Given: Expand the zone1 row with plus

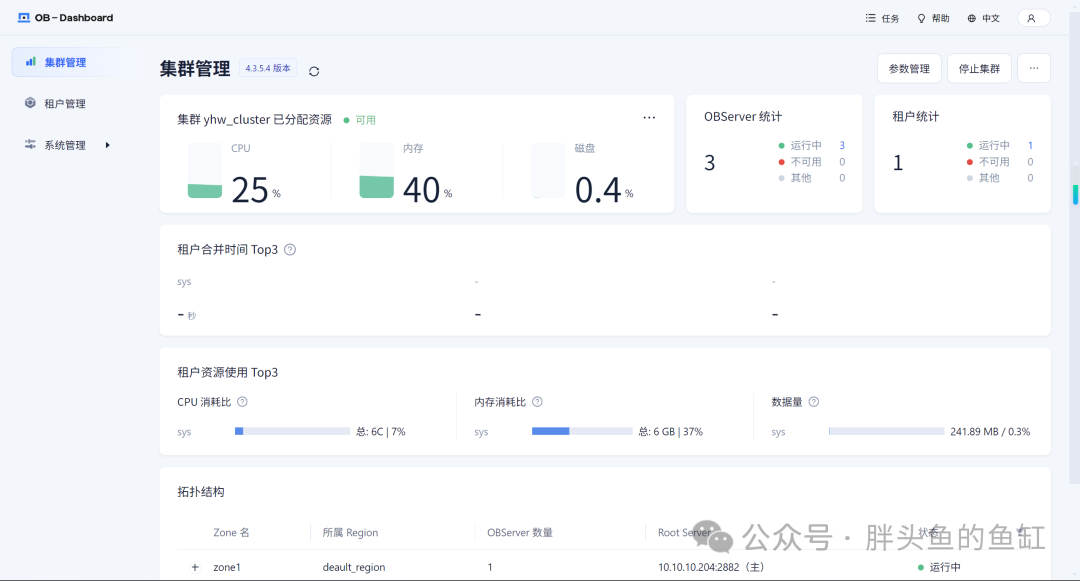Looking at the screenshot, I should pos(195,567).
